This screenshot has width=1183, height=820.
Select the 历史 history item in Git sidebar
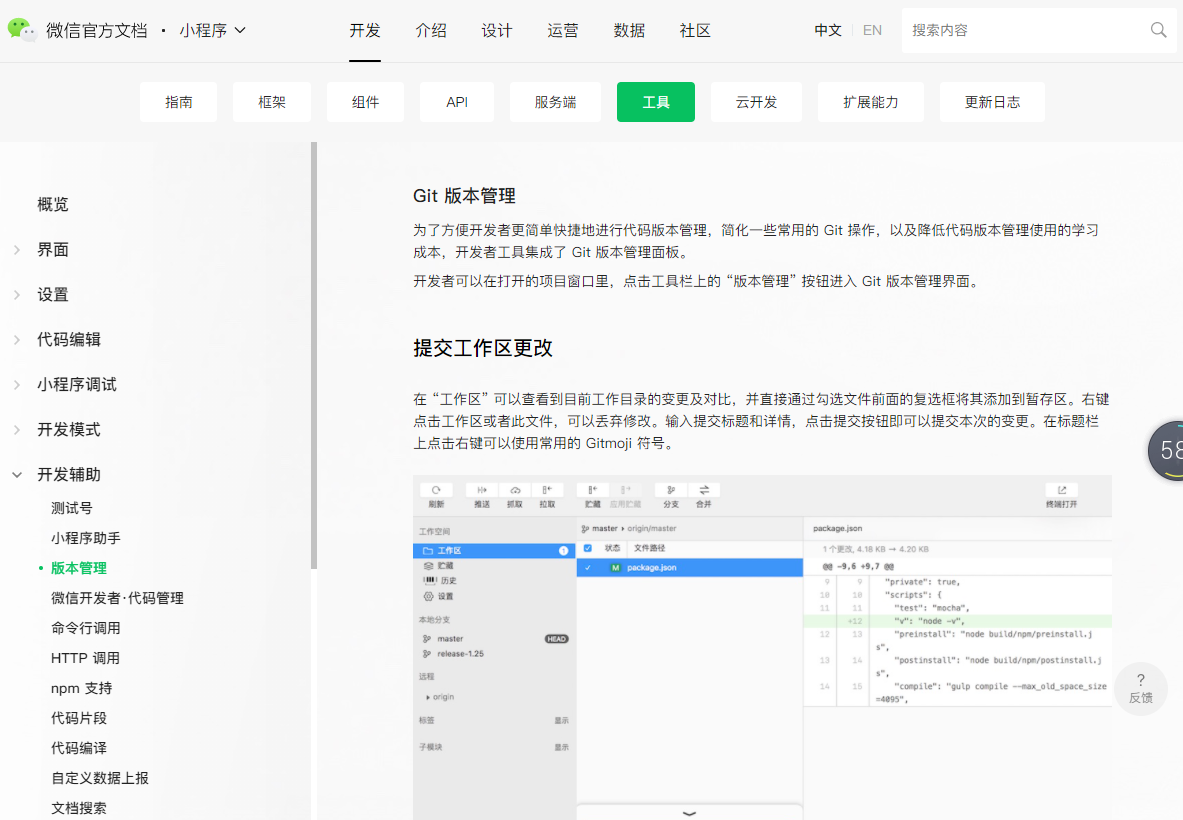440,581
